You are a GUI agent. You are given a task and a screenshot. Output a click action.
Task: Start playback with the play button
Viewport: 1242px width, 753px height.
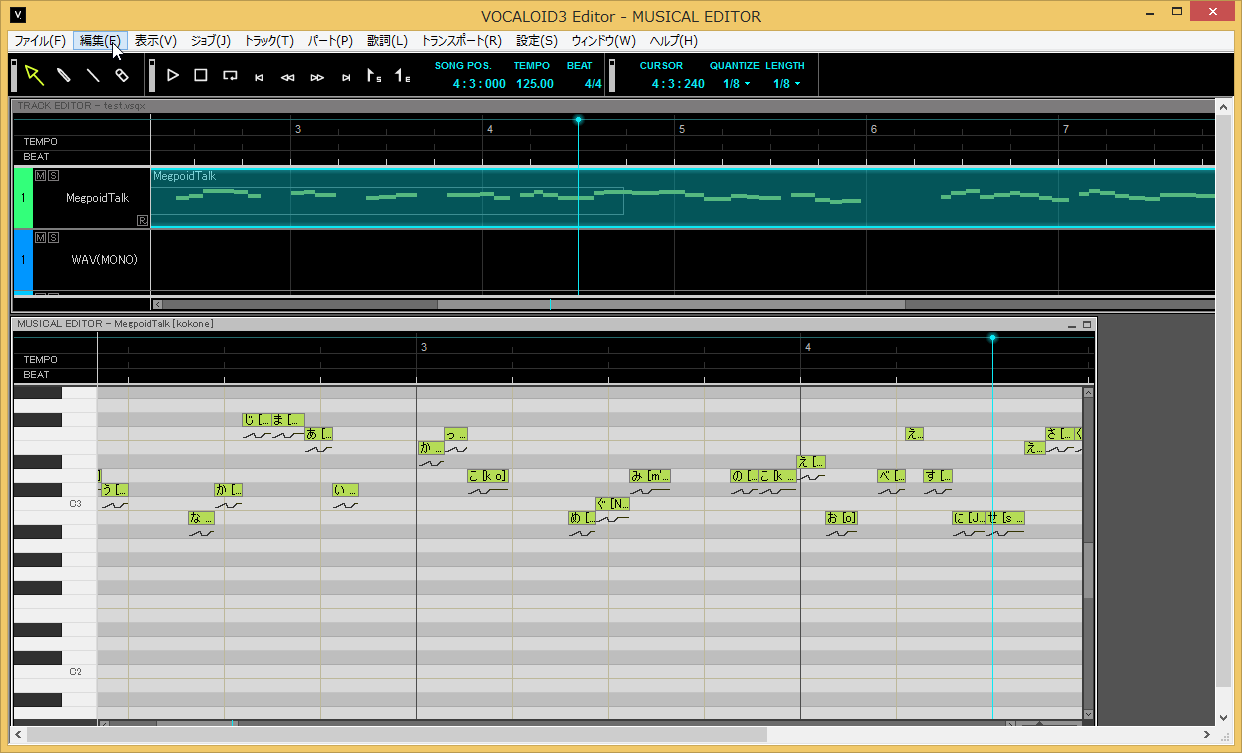tap(172, 75)
